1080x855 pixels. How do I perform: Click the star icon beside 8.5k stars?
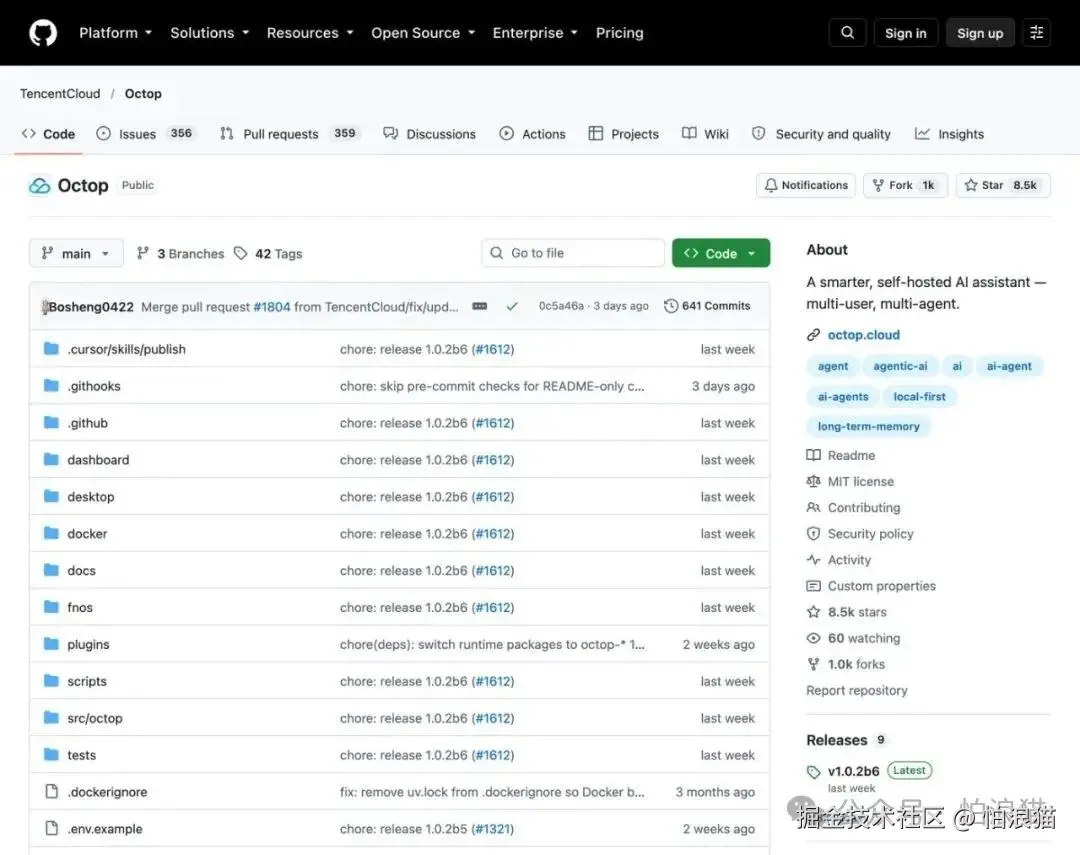tap(813, 612)
